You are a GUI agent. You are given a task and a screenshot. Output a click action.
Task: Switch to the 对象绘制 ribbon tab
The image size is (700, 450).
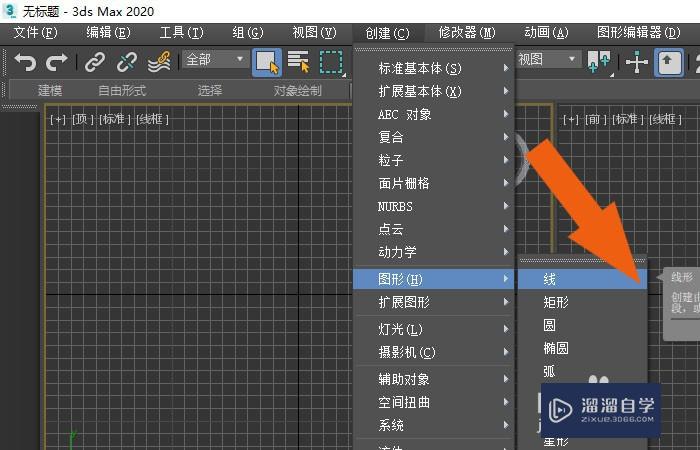coord(298,91)
